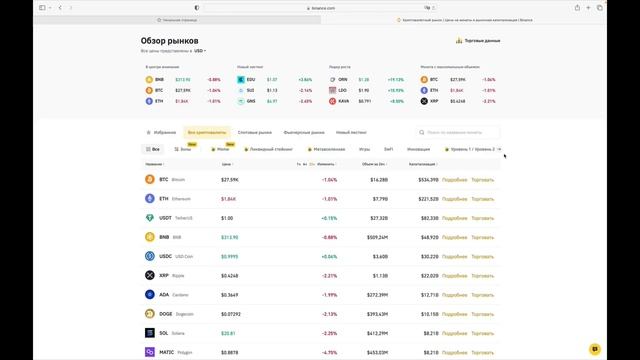Select the Ликвидный стейкинг filter chip

[x=269, y=149]
